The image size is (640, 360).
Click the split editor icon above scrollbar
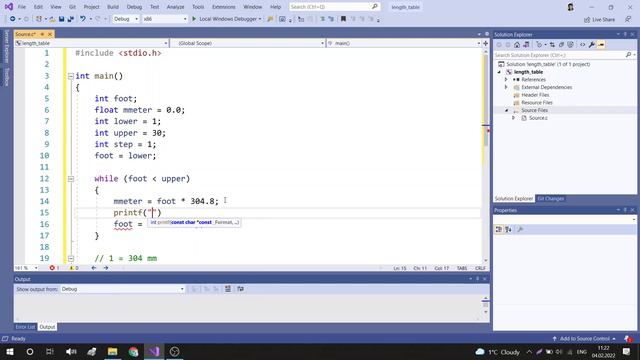485,43
